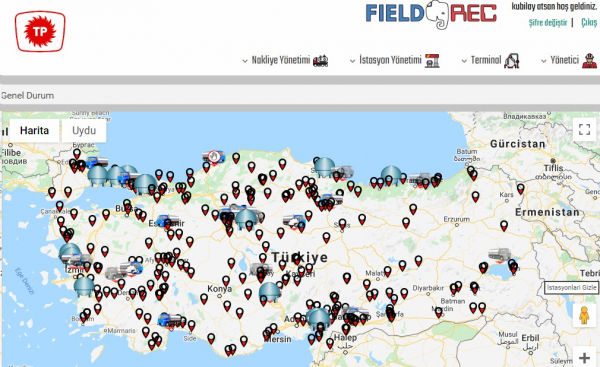
Task: Switch the map to Uydu view
Action: coord(84,130)
